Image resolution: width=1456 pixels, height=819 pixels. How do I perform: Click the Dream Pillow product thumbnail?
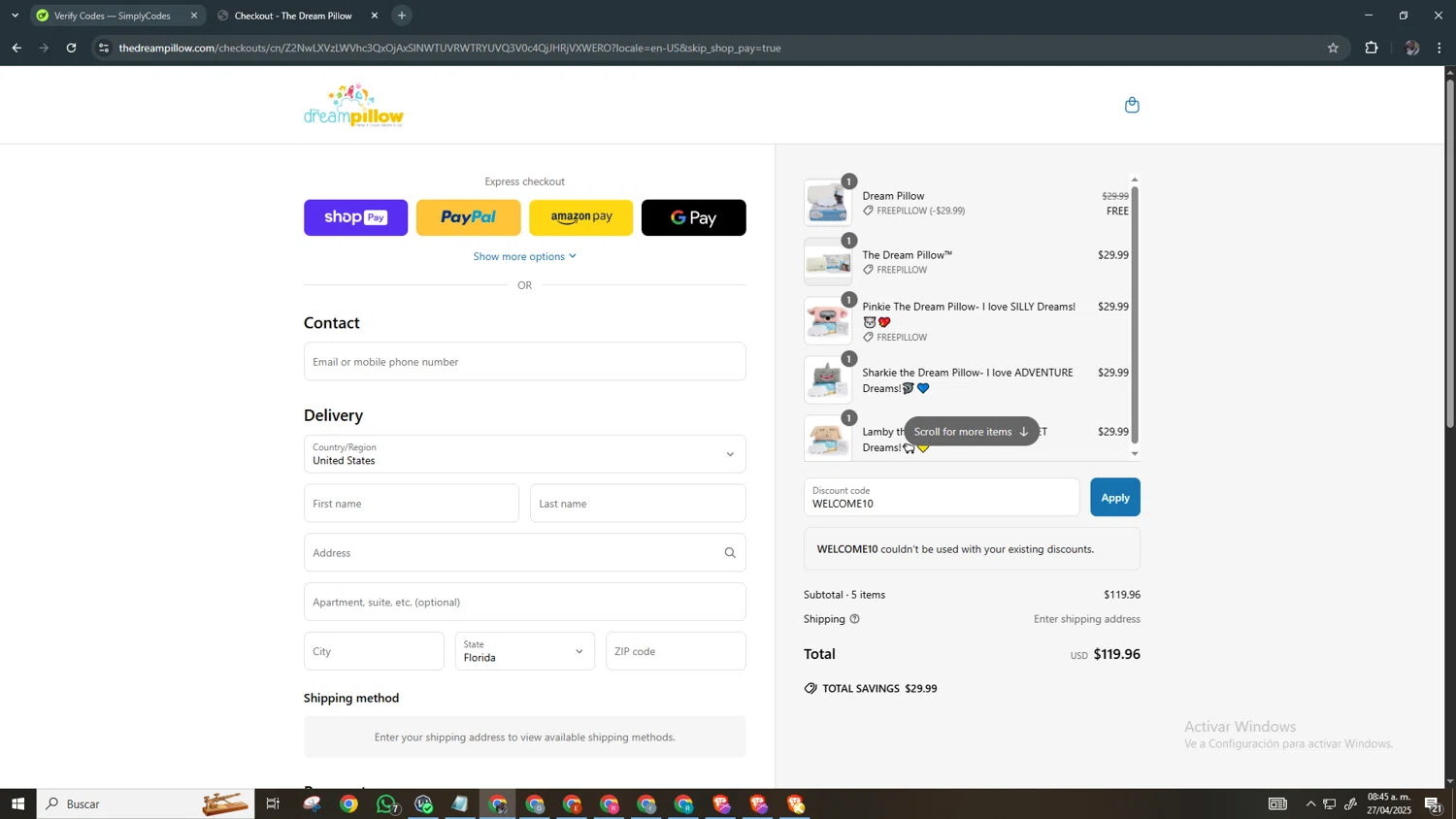click(x=828, y=203)
